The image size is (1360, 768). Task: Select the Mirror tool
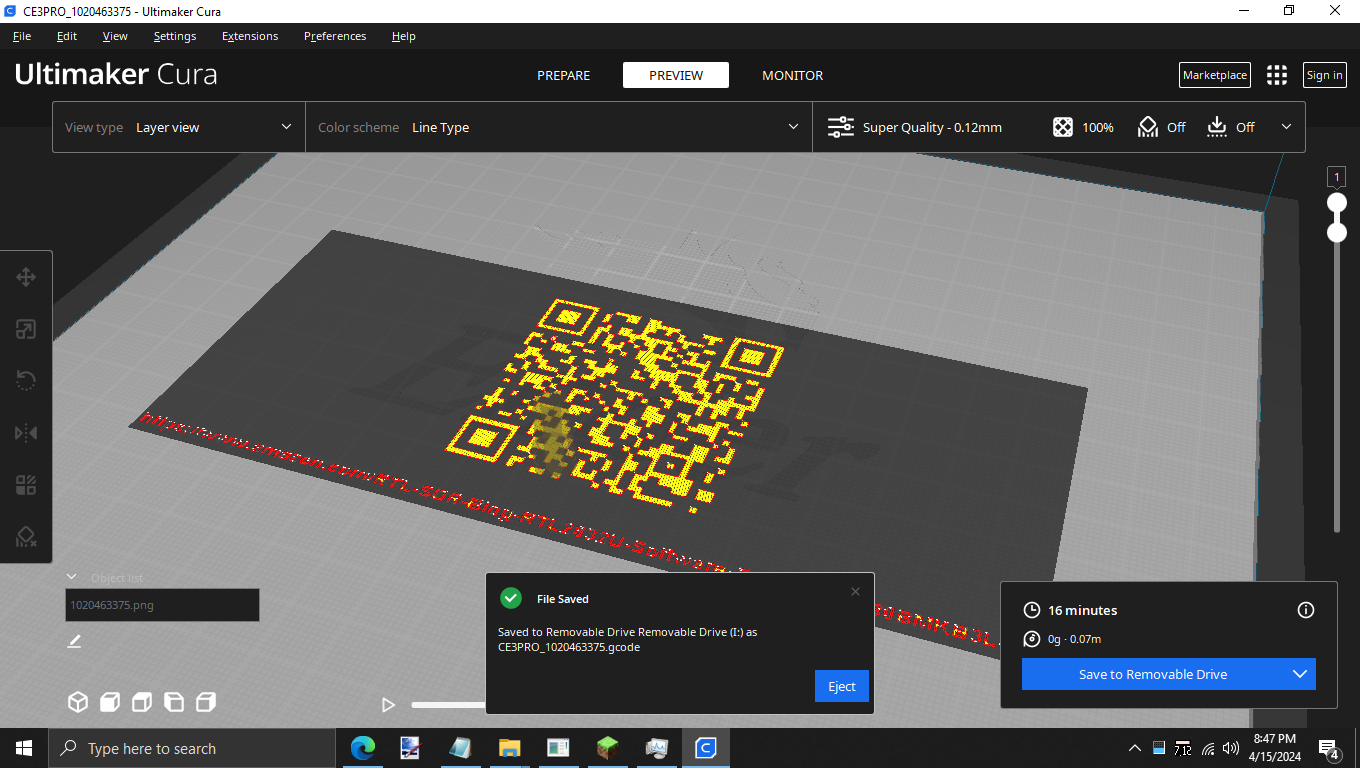pos(26,433)
